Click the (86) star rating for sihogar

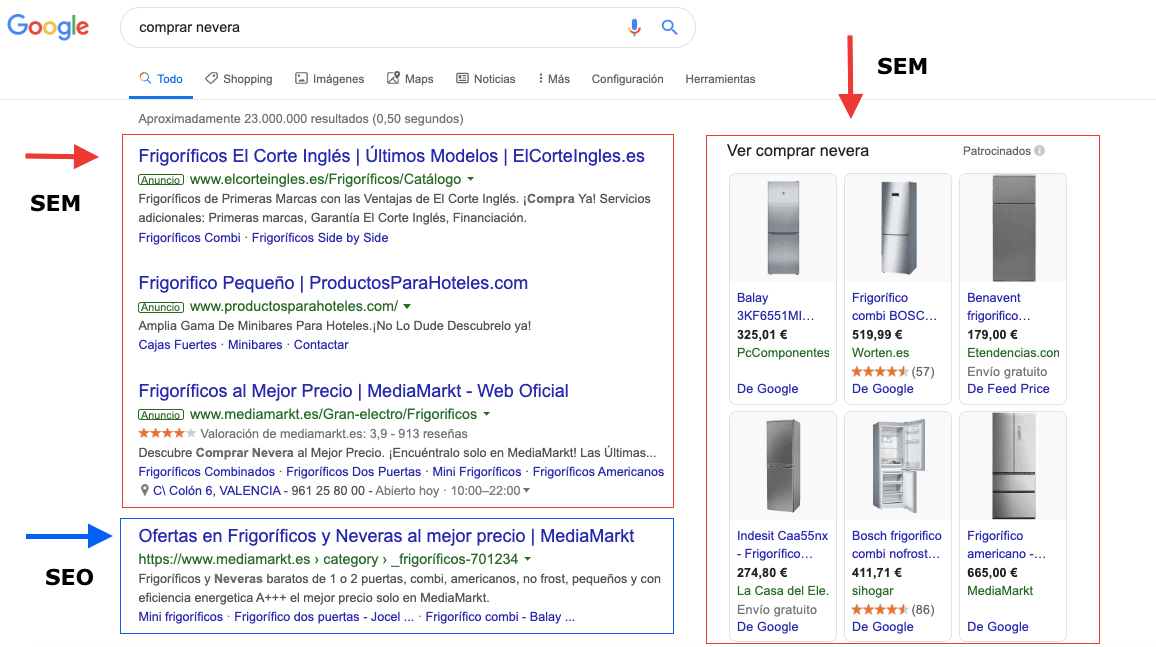click(893, 609)
